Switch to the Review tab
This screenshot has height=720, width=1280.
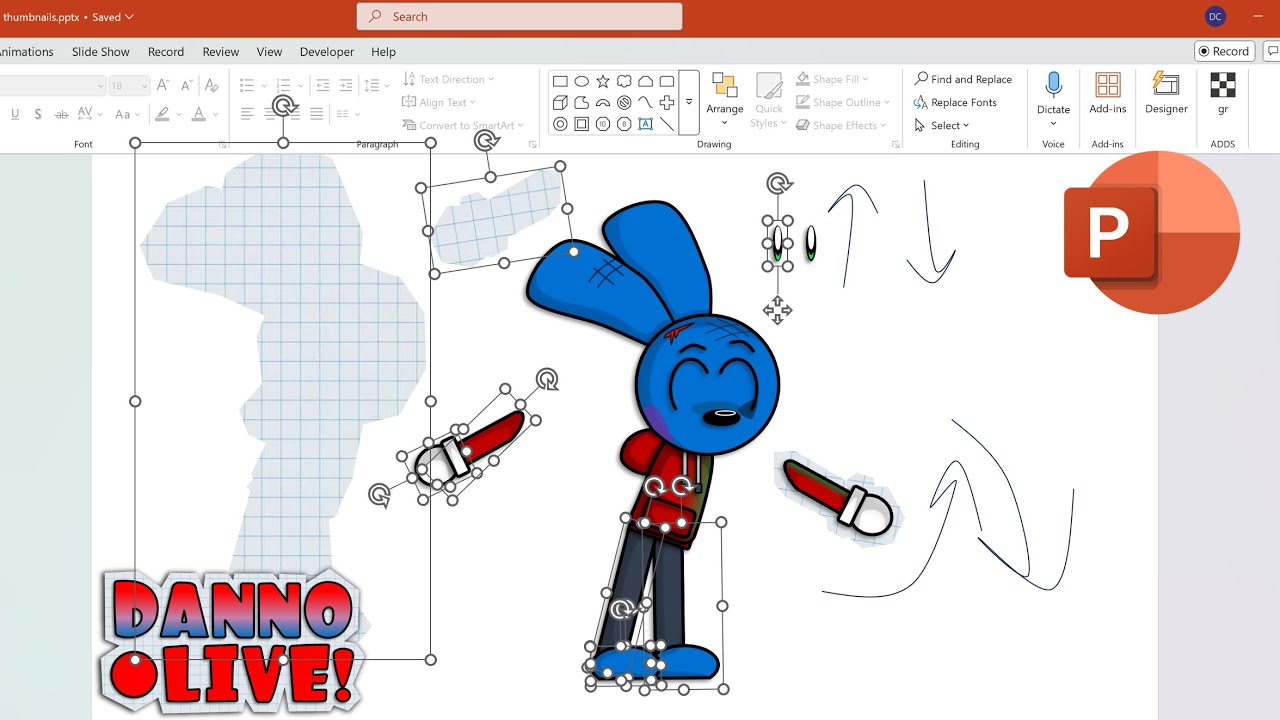(x=221, y=52)
